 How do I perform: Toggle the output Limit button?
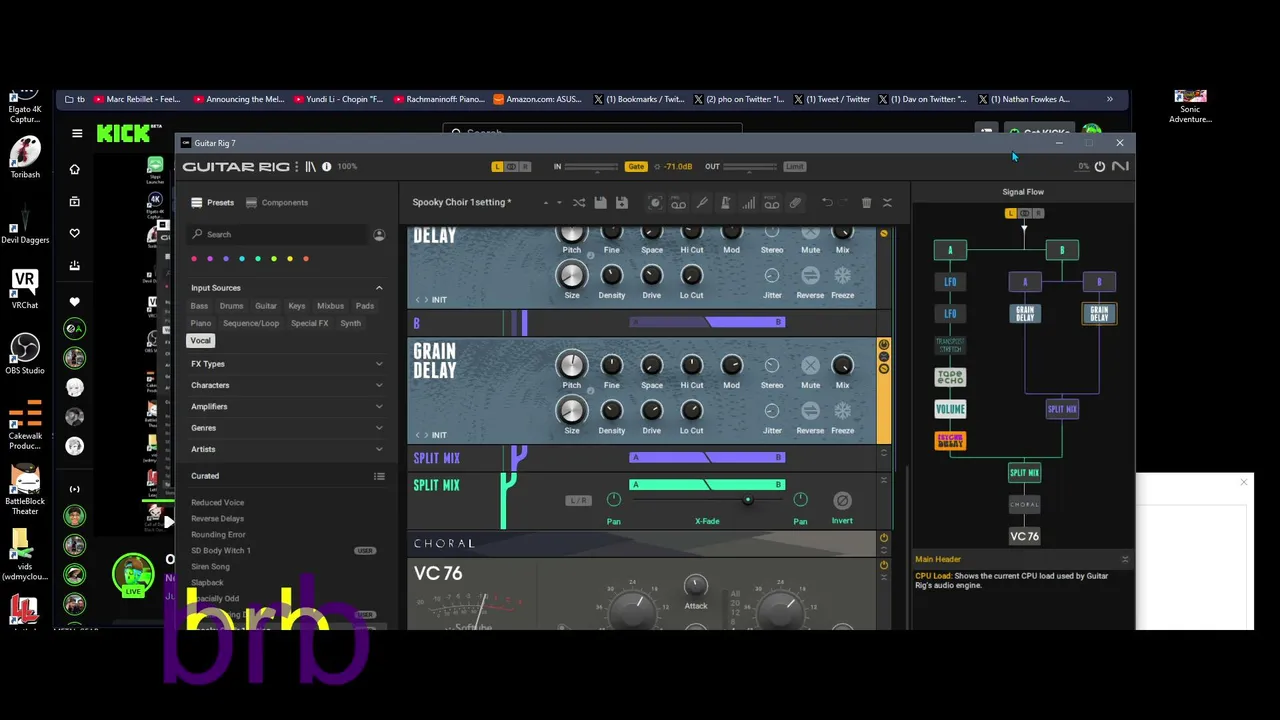click(794, 167)
